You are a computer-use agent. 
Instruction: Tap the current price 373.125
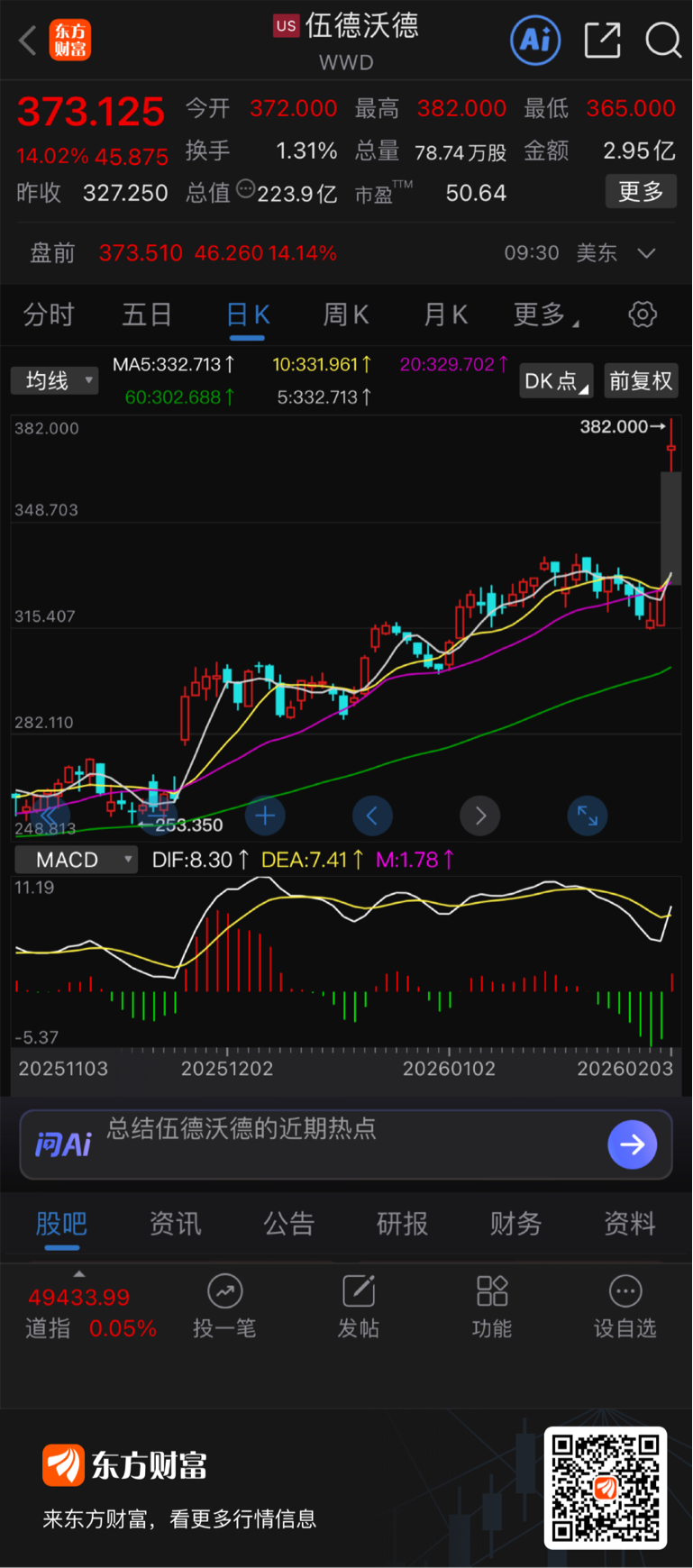[91, 112]
